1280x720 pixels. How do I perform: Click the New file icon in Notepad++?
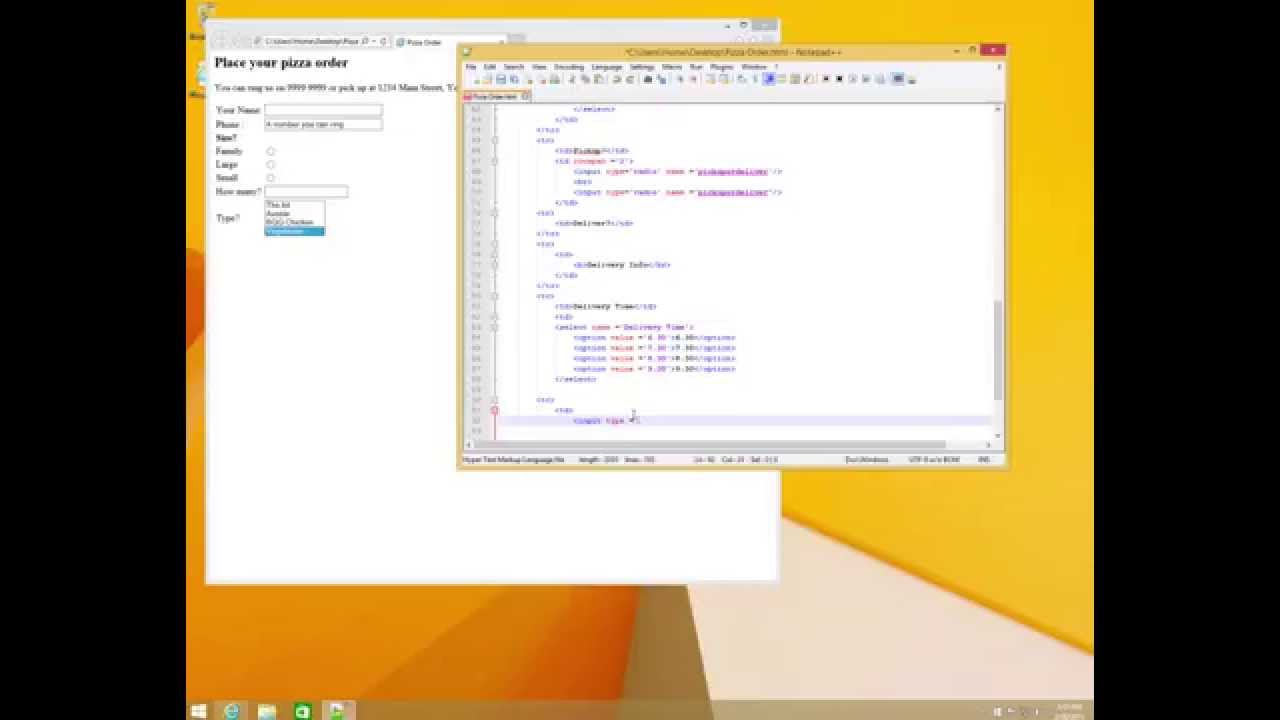[x=476, y=79]
